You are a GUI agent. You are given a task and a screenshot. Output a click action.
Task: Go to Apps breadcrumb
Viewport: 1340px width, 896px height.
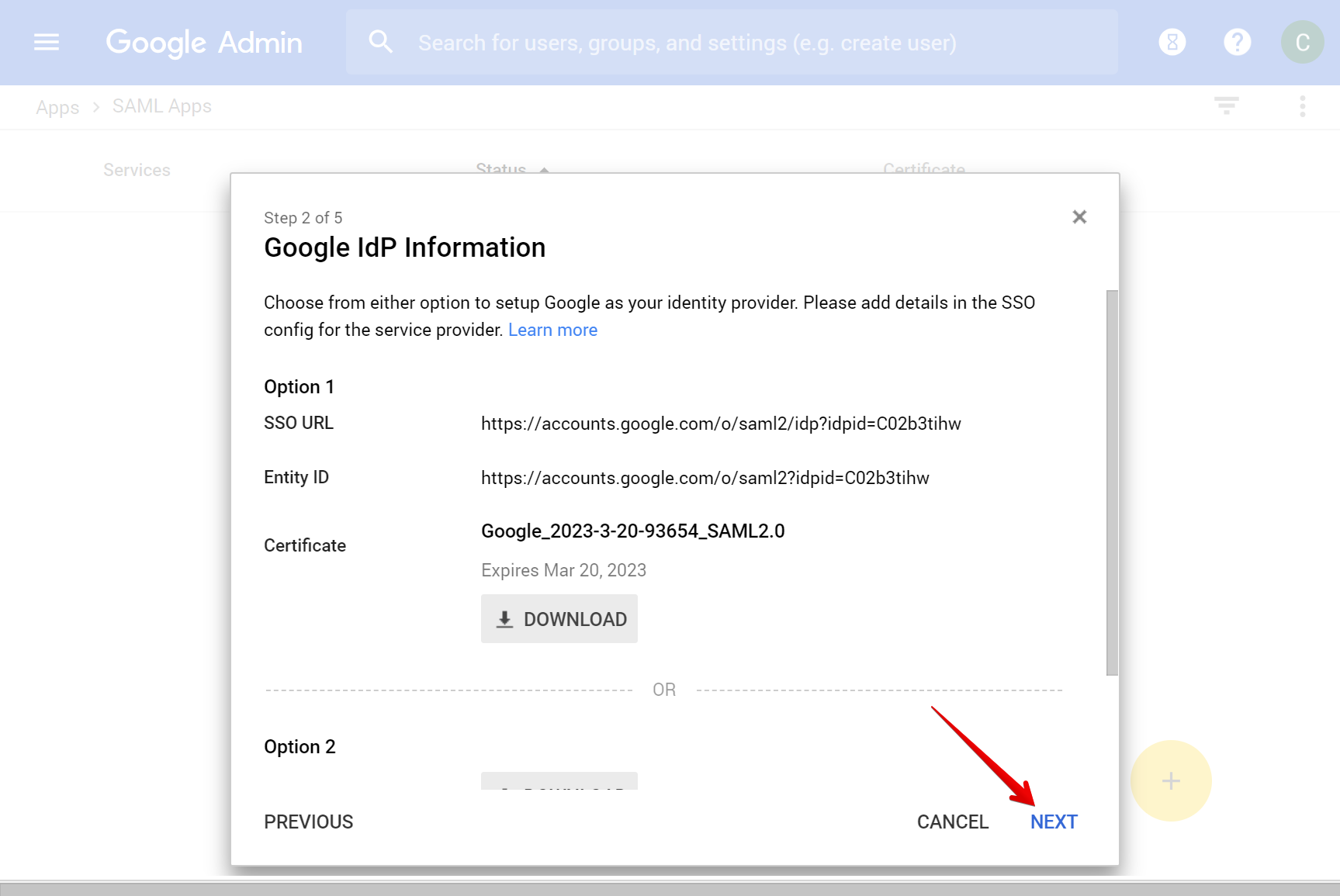coord(57,107)
